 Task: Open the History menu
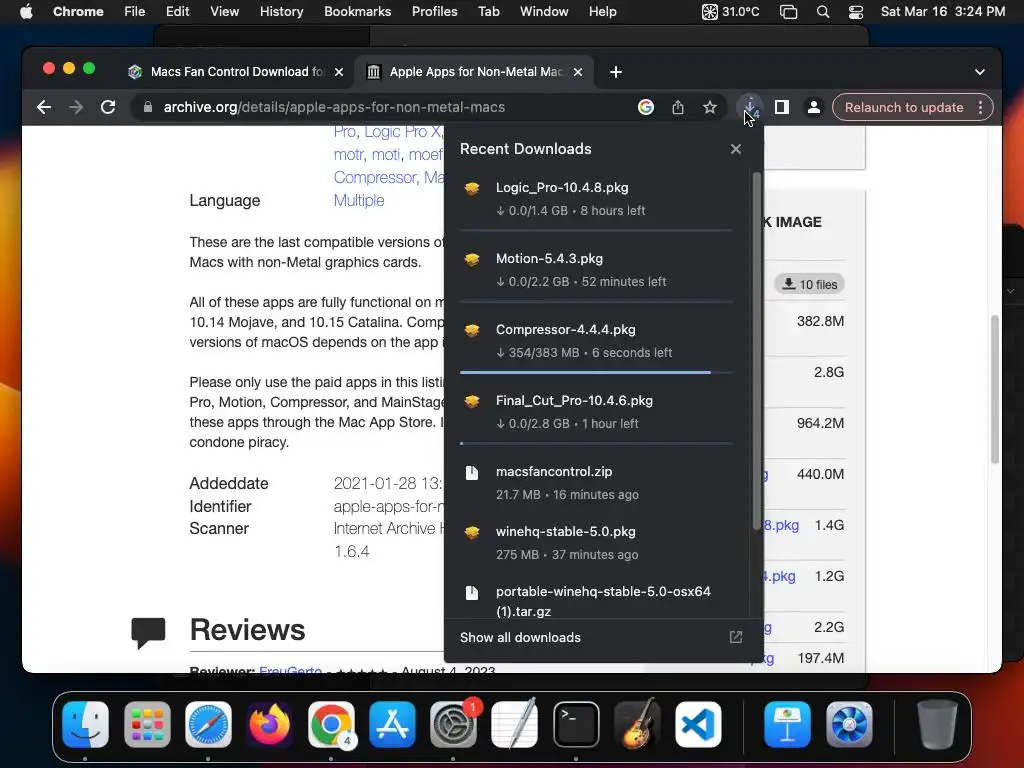tap(281, 12)
